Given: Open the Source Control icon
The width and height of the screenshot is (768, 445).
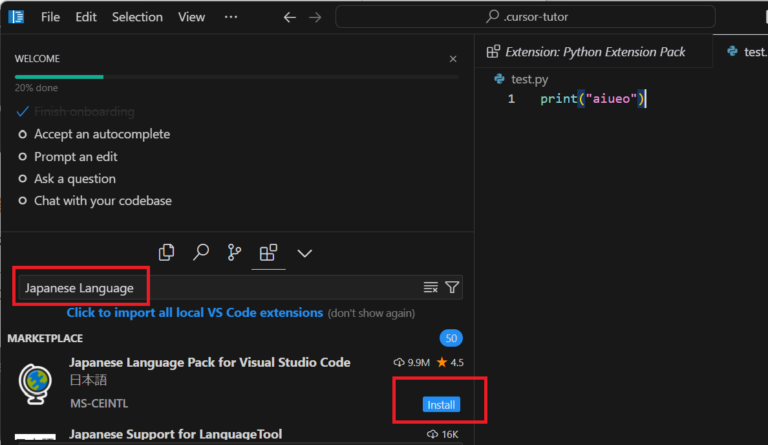Looking at the screenshot, I should click(234, 253).
